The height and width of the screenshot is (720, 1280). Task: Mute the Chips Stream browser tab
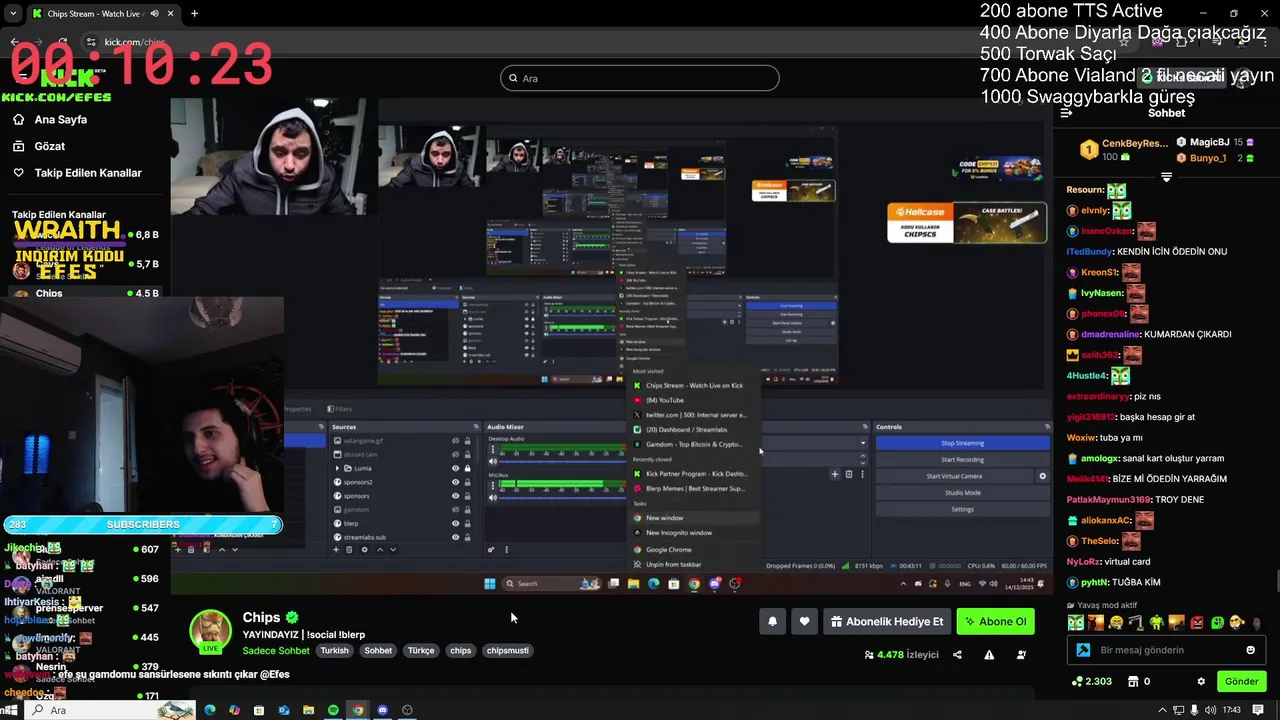(155, 13)
